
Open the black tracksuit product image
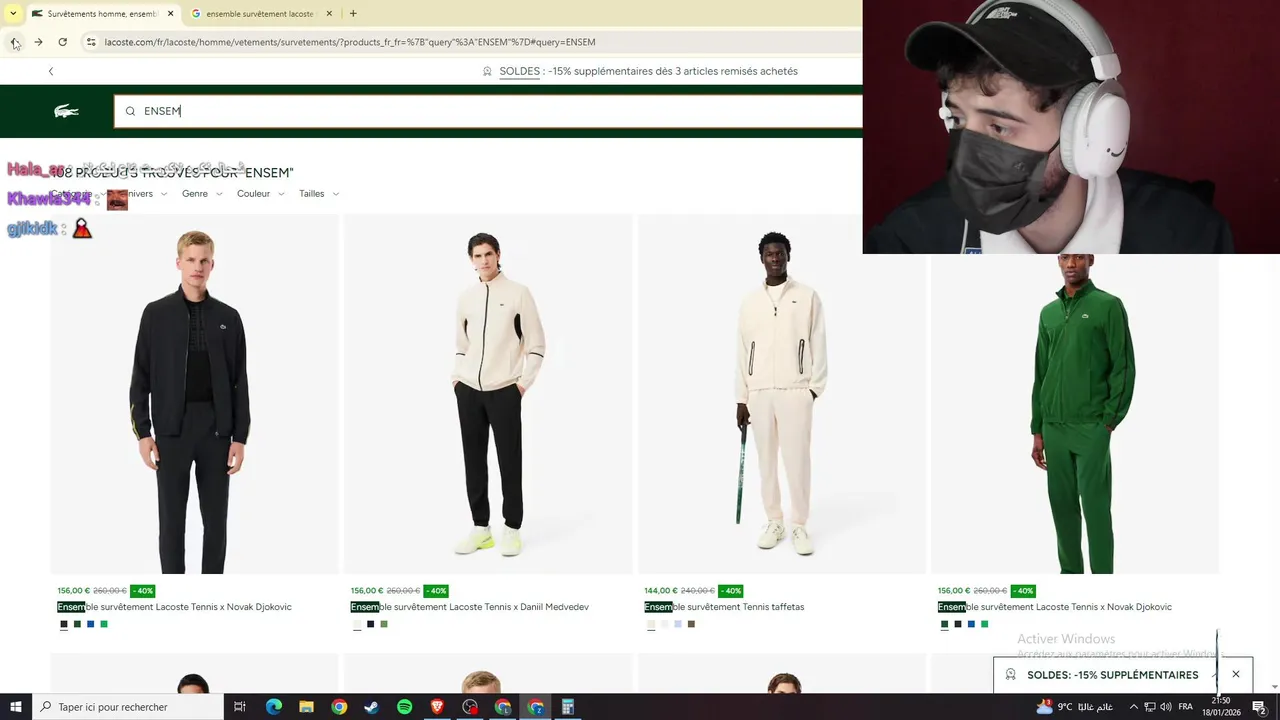click(194, 394)
